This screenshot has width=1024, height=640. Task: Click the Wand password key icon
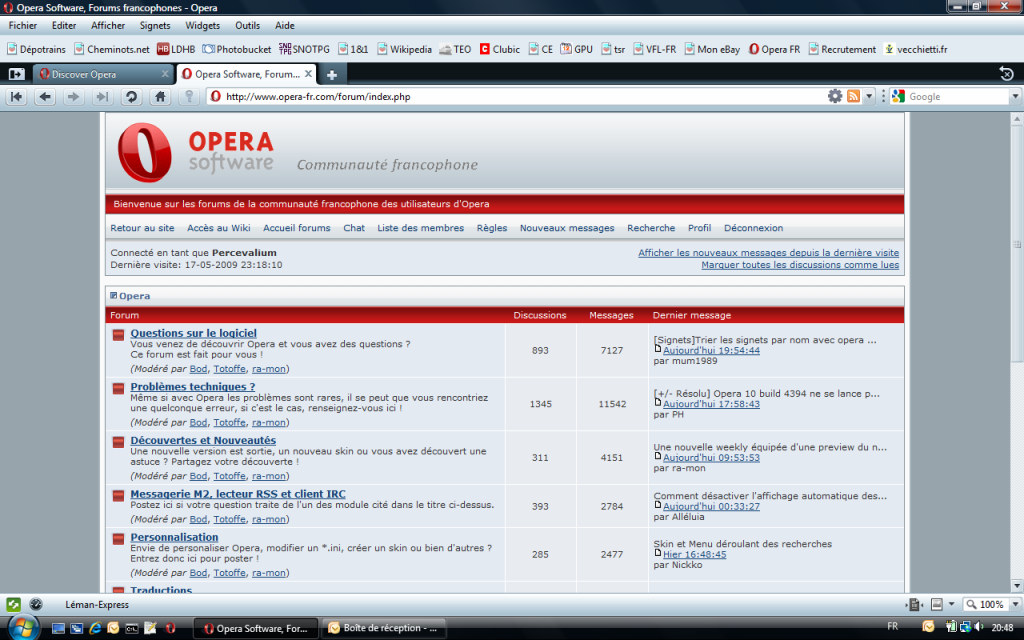pos(189,97)
